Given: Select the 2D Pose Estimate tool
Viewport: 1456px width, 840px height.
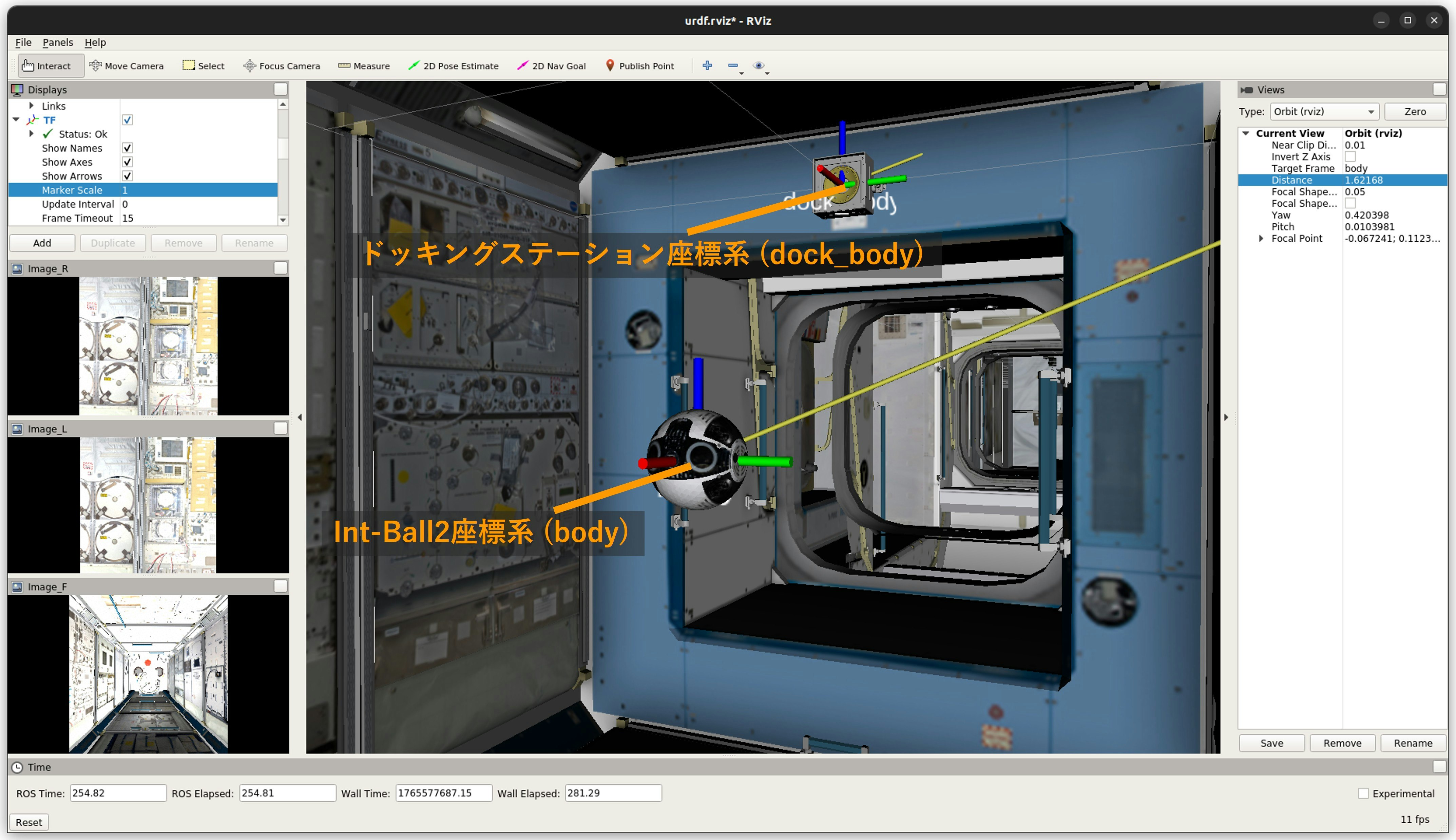Looking at the screenshot, I should coord(453,66).
